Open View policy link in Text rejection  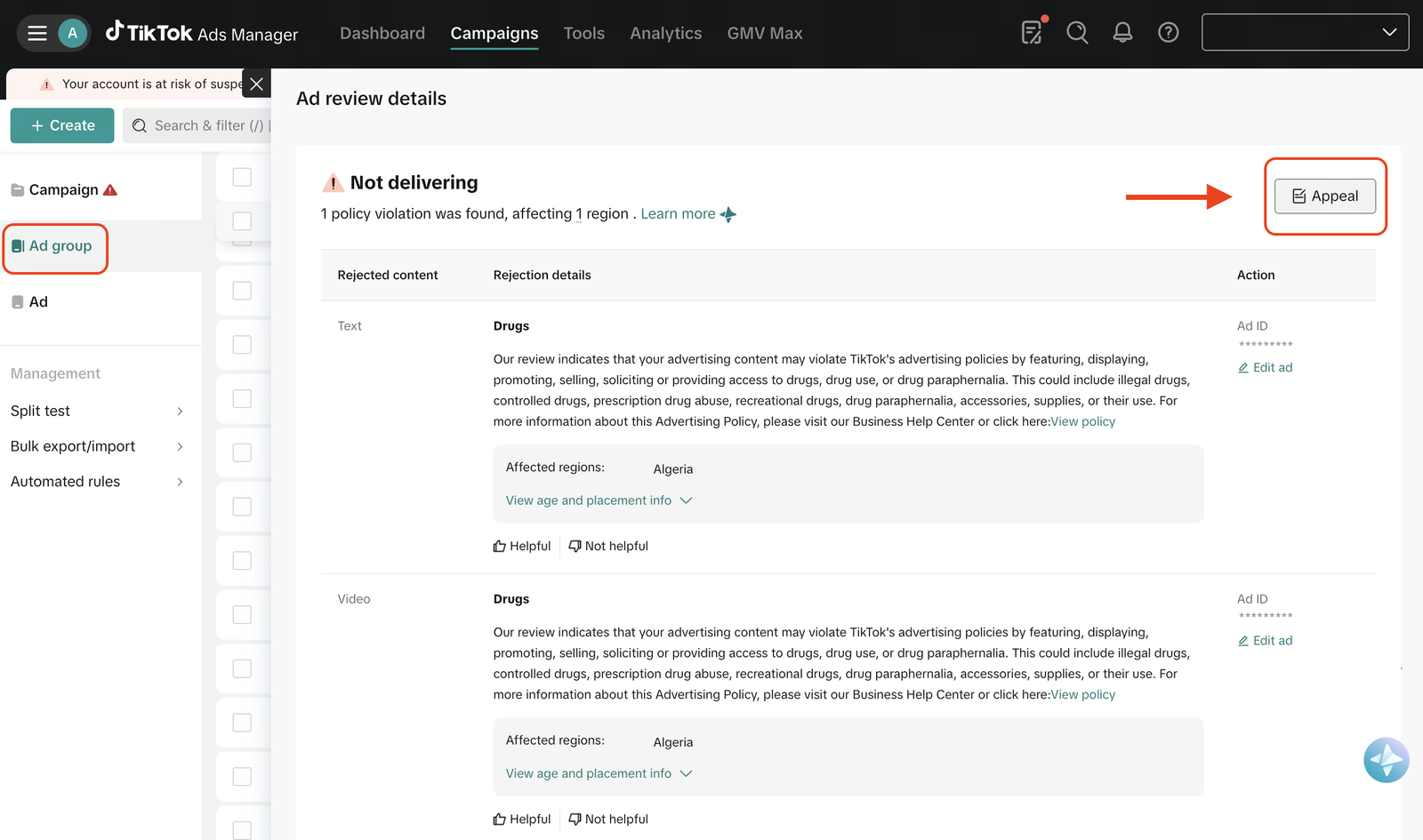pyautogui.click(x=1082, y=421)
